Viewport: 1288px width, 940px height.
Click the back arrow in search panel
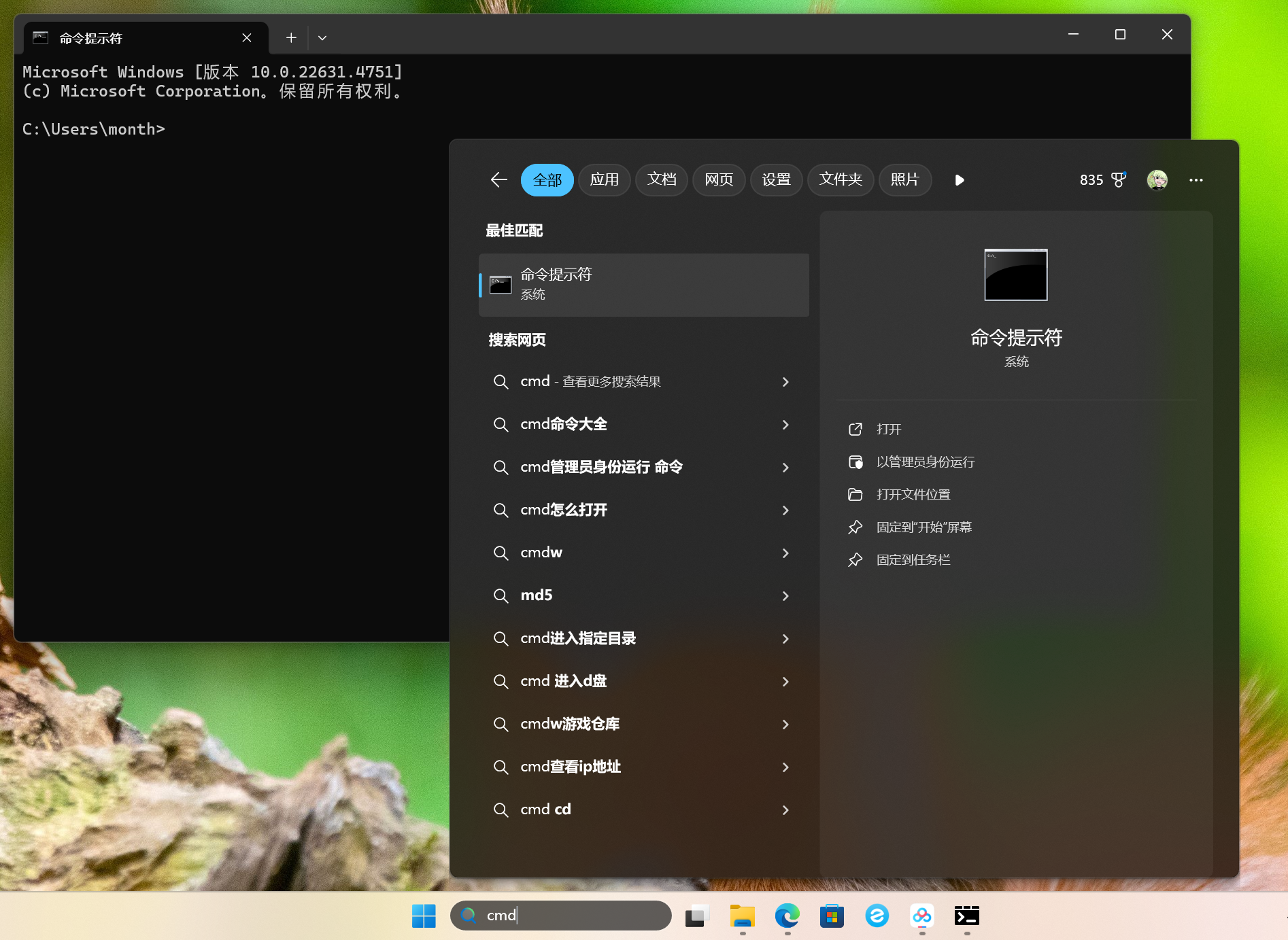(499, 180)
